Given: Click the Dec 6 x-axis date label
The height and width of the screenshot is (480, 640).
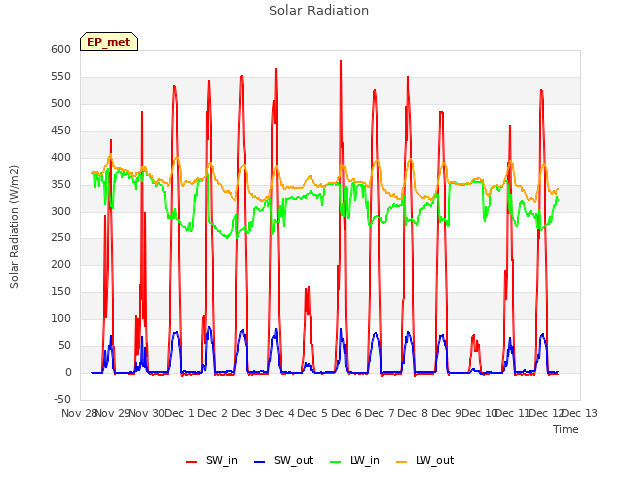Looking at the screenshot, I should [346, 413].
